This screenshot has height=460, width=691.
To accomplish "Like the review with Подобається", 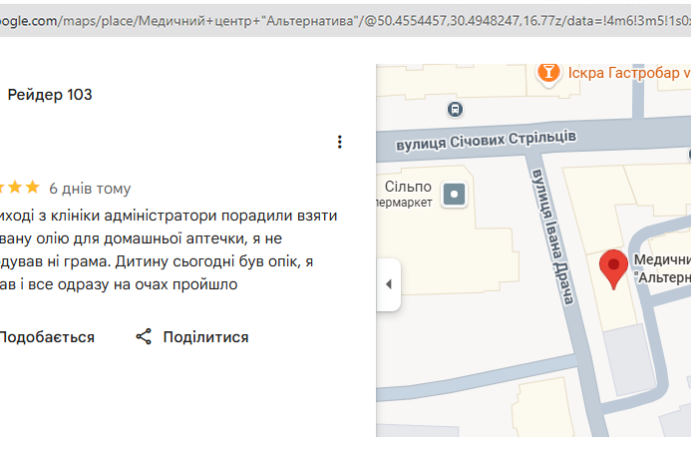I will coord(46,337).
